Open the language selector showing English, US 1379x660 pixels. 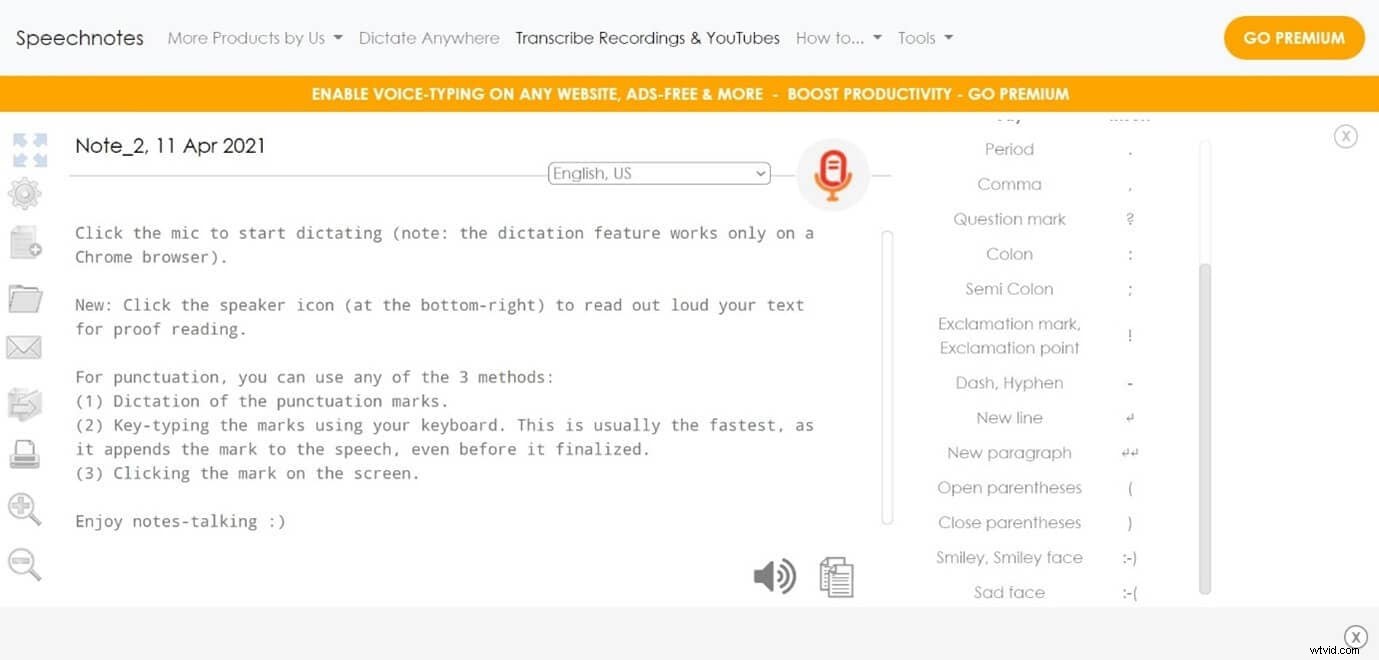pos(658,172)
